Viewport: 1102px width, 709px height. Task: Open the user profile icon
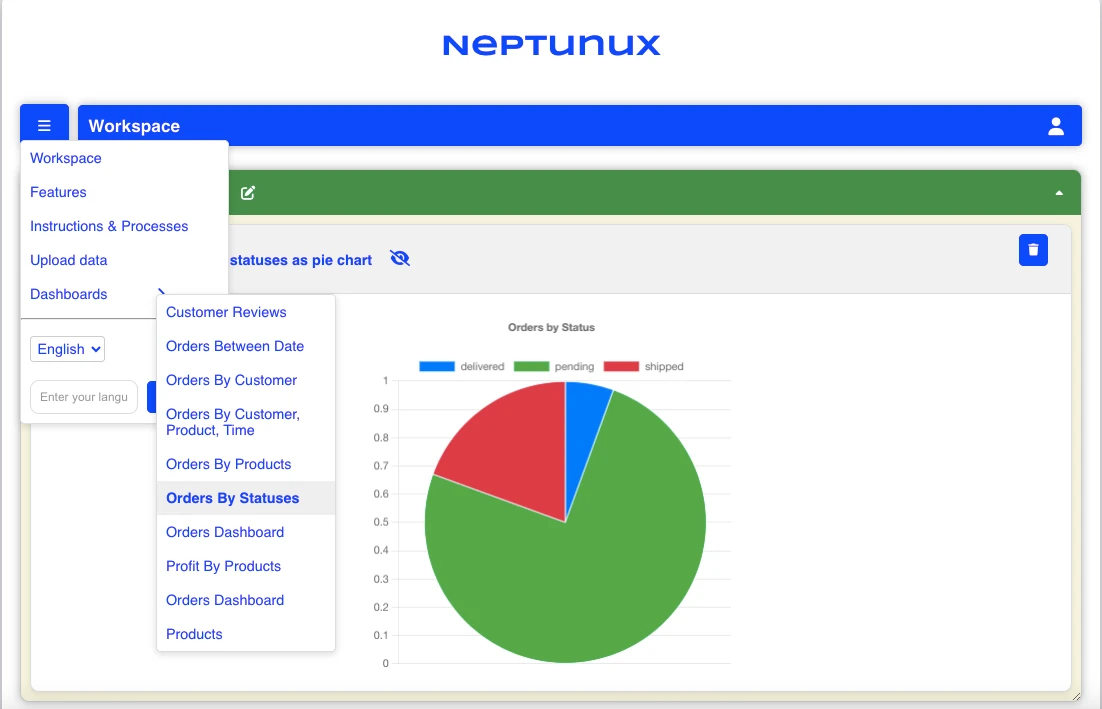click(1055, 126)
